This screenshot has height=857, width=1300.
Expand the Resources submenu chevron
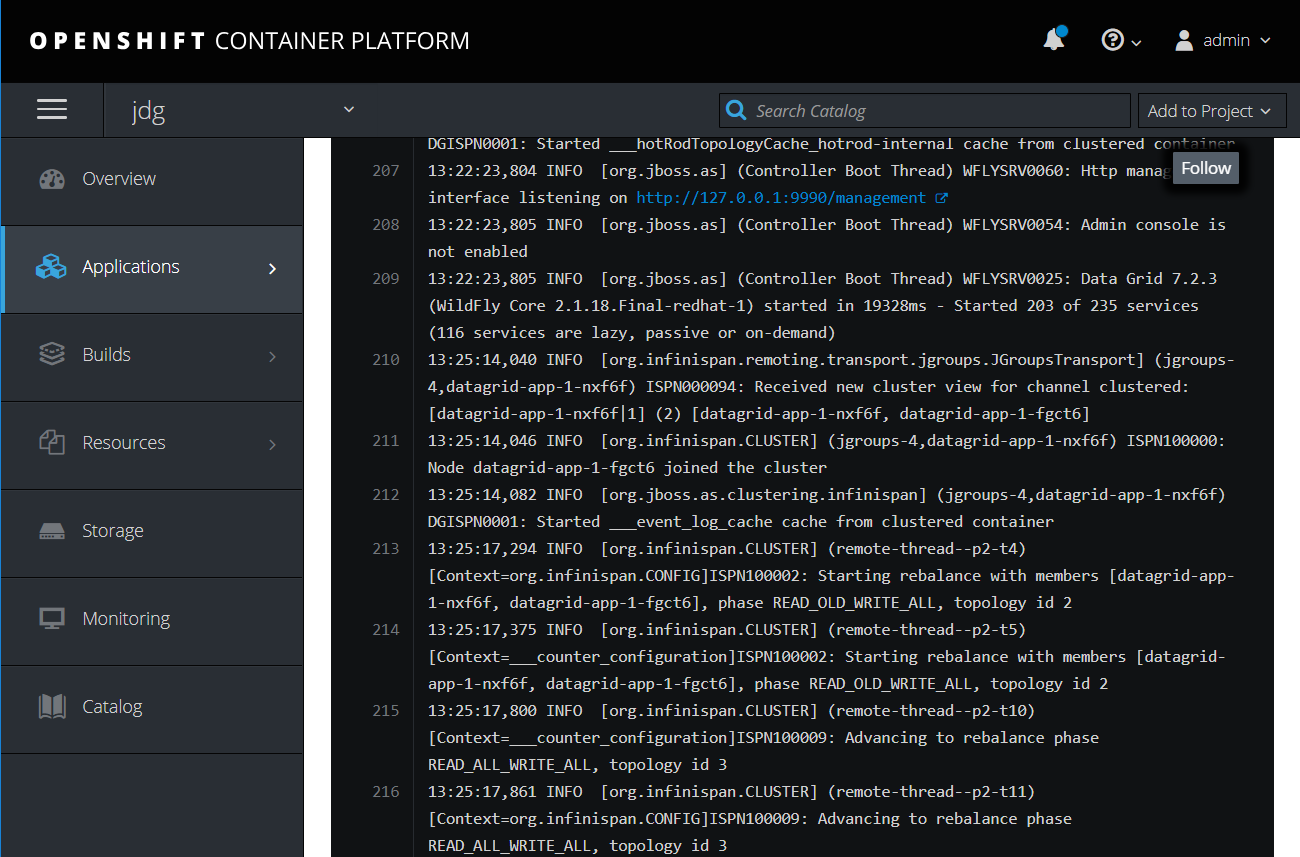(x=273, y=444)
